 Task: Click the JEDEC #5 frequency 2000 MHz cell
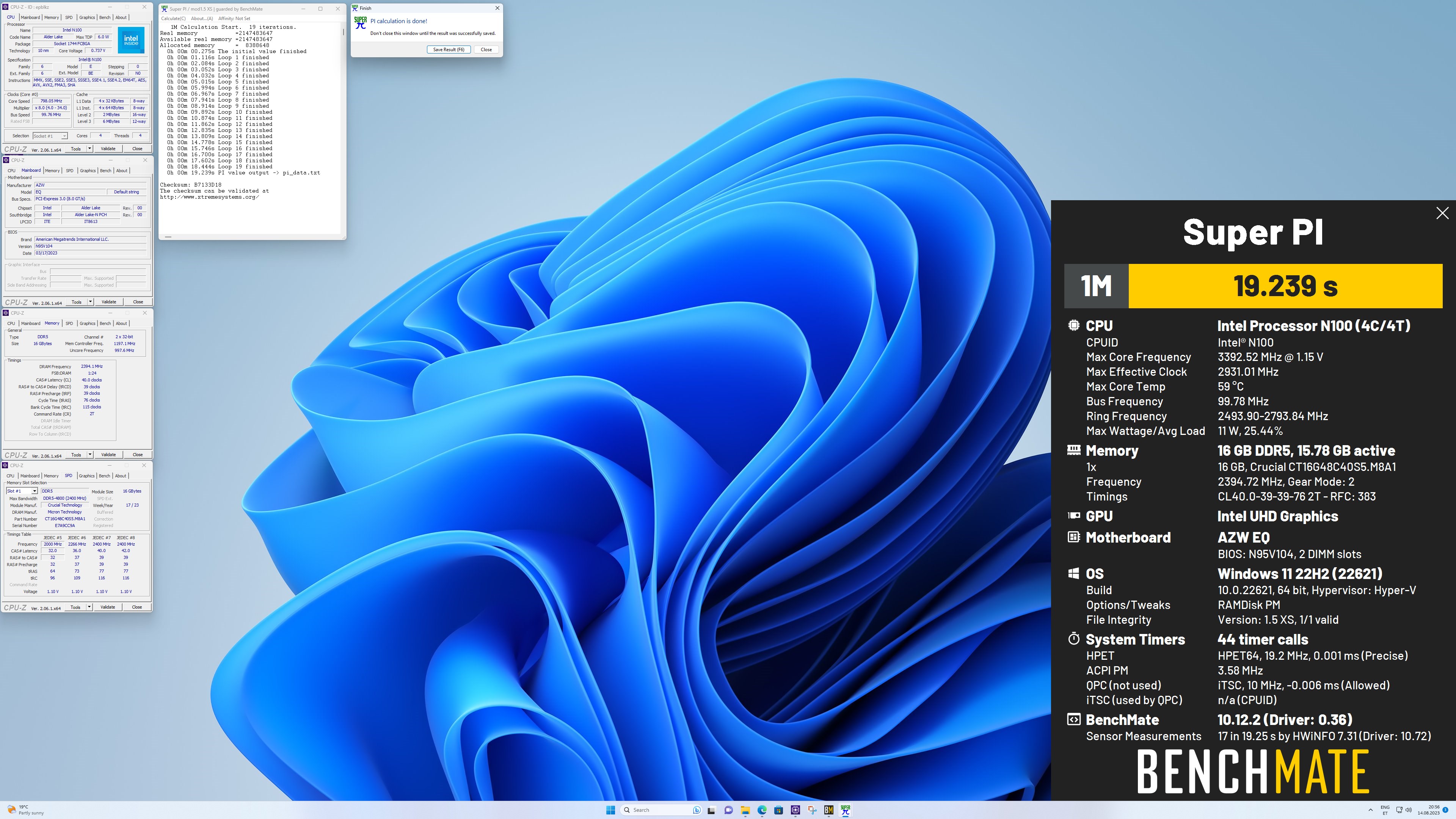click(53, 544)
